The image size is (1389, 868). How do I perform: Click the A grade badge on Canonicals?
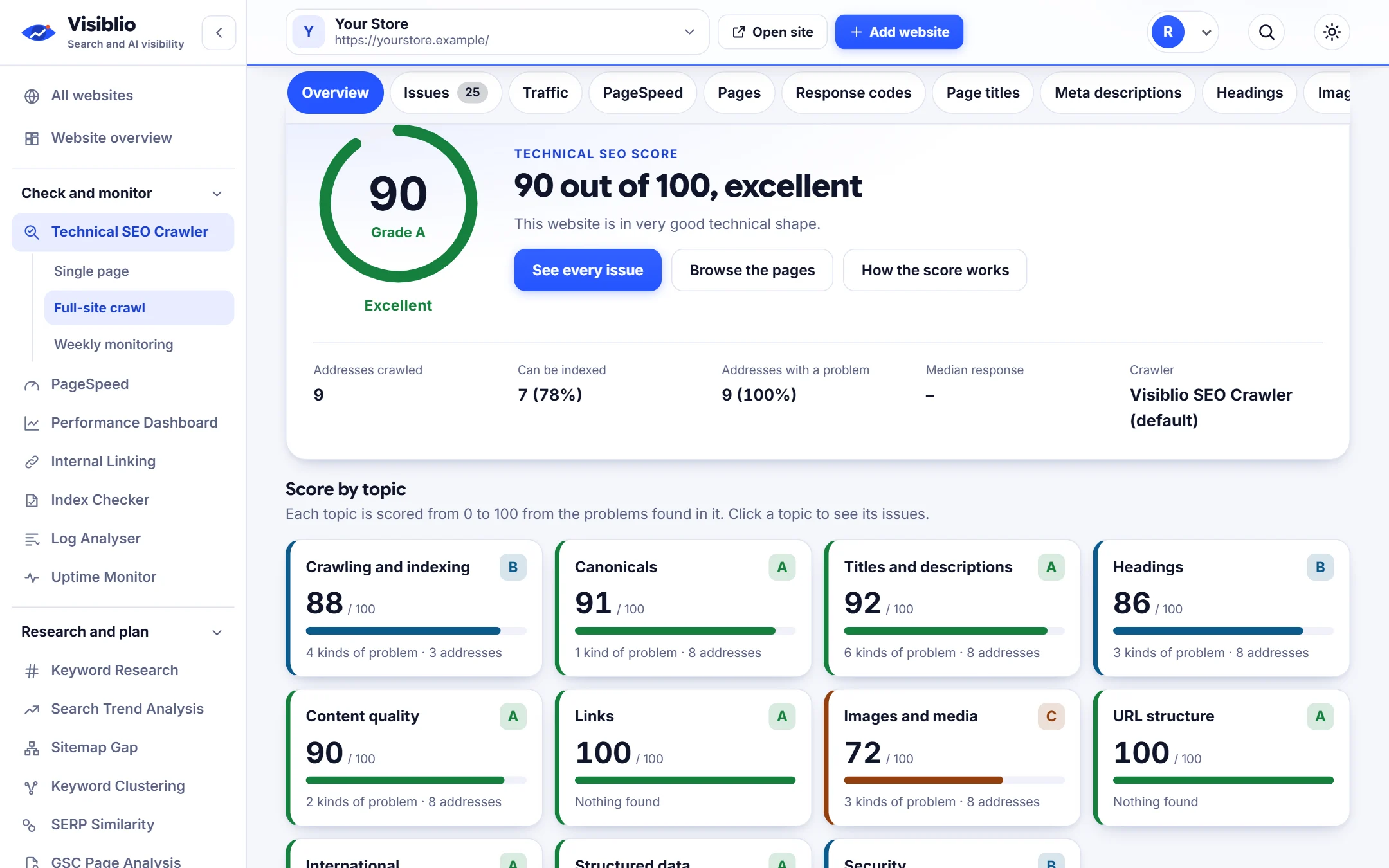[782, 567]
